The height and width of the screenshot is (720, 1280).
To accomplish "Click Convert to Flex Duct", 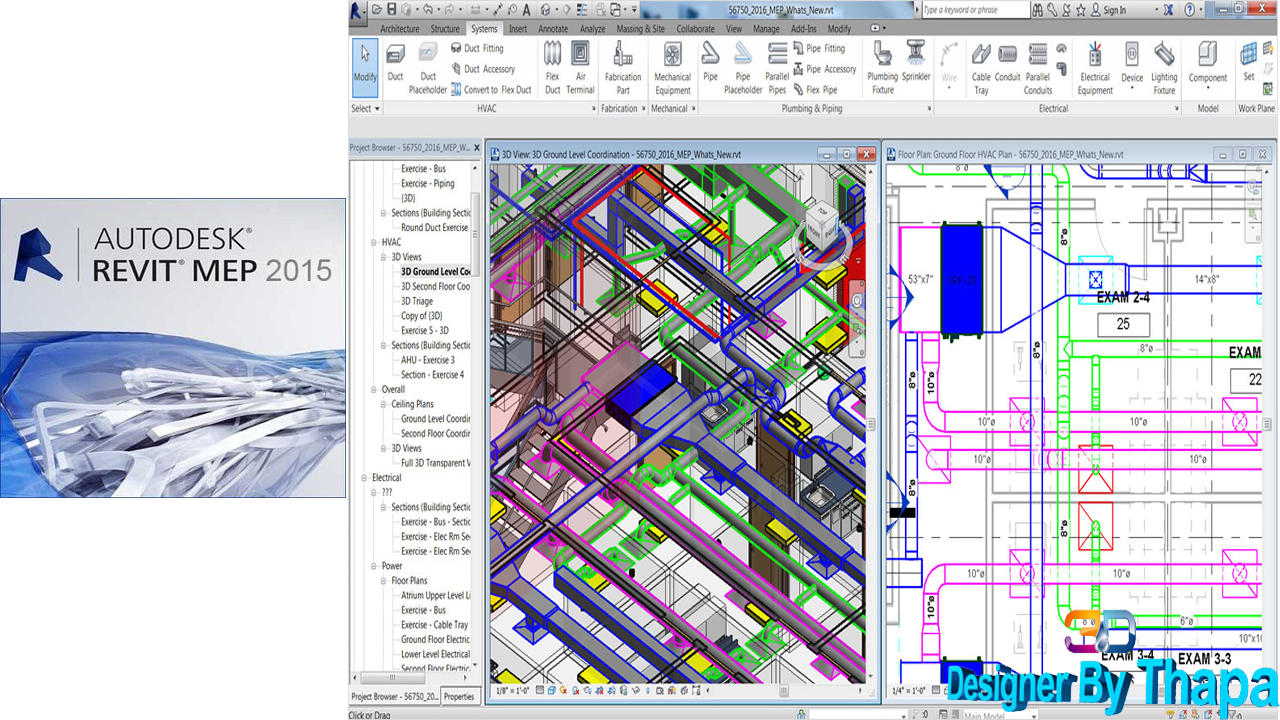I will [489, 89].
